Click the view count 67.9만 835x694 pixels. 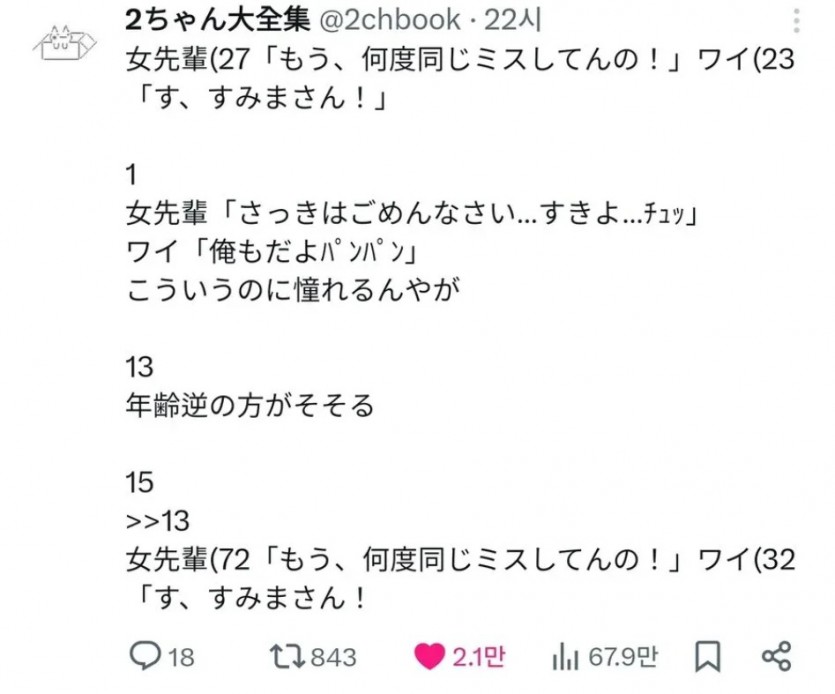[623, 657]
